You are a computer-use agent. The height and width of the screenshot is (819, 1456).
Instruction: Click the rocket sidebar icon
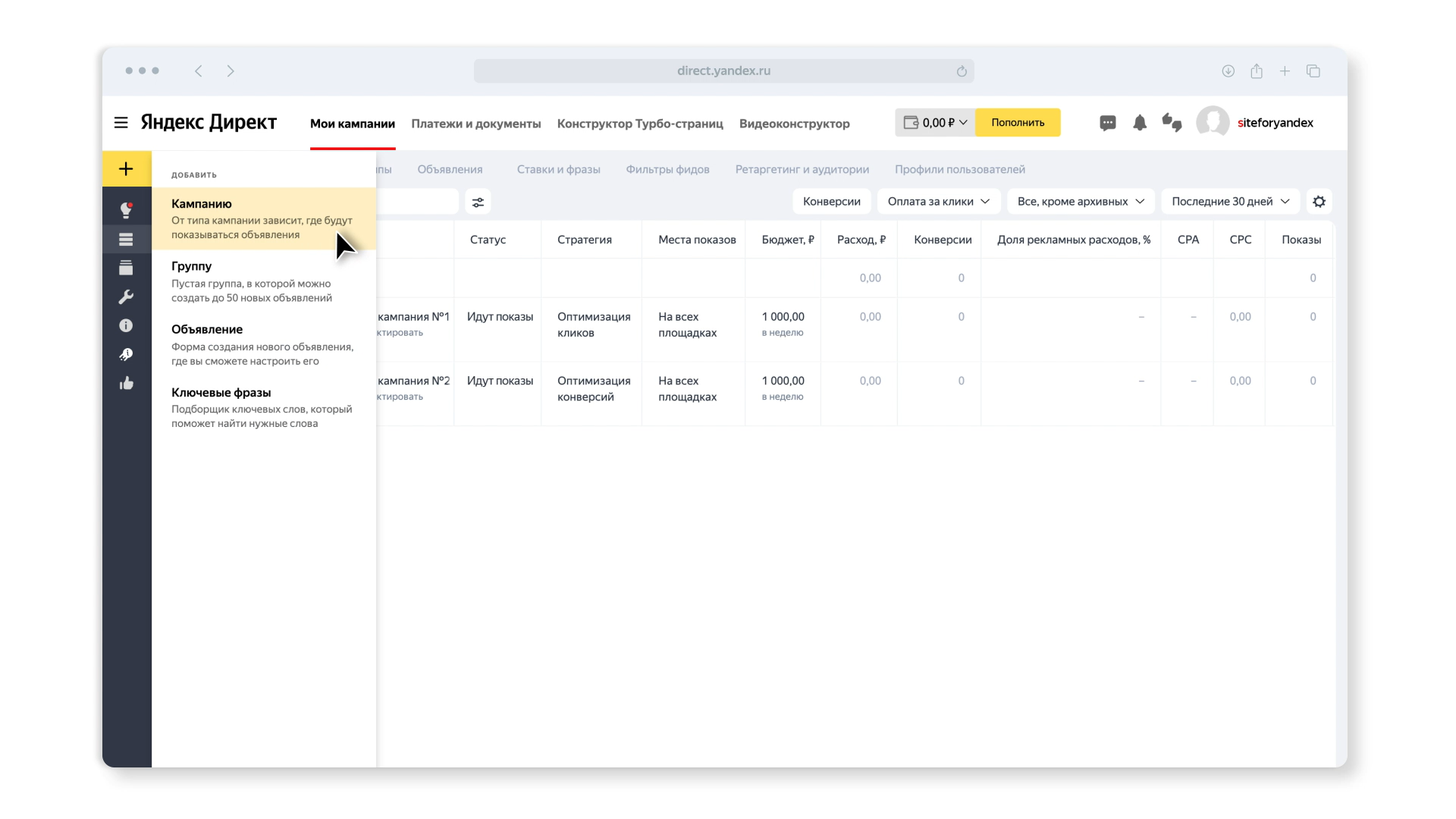126,354
